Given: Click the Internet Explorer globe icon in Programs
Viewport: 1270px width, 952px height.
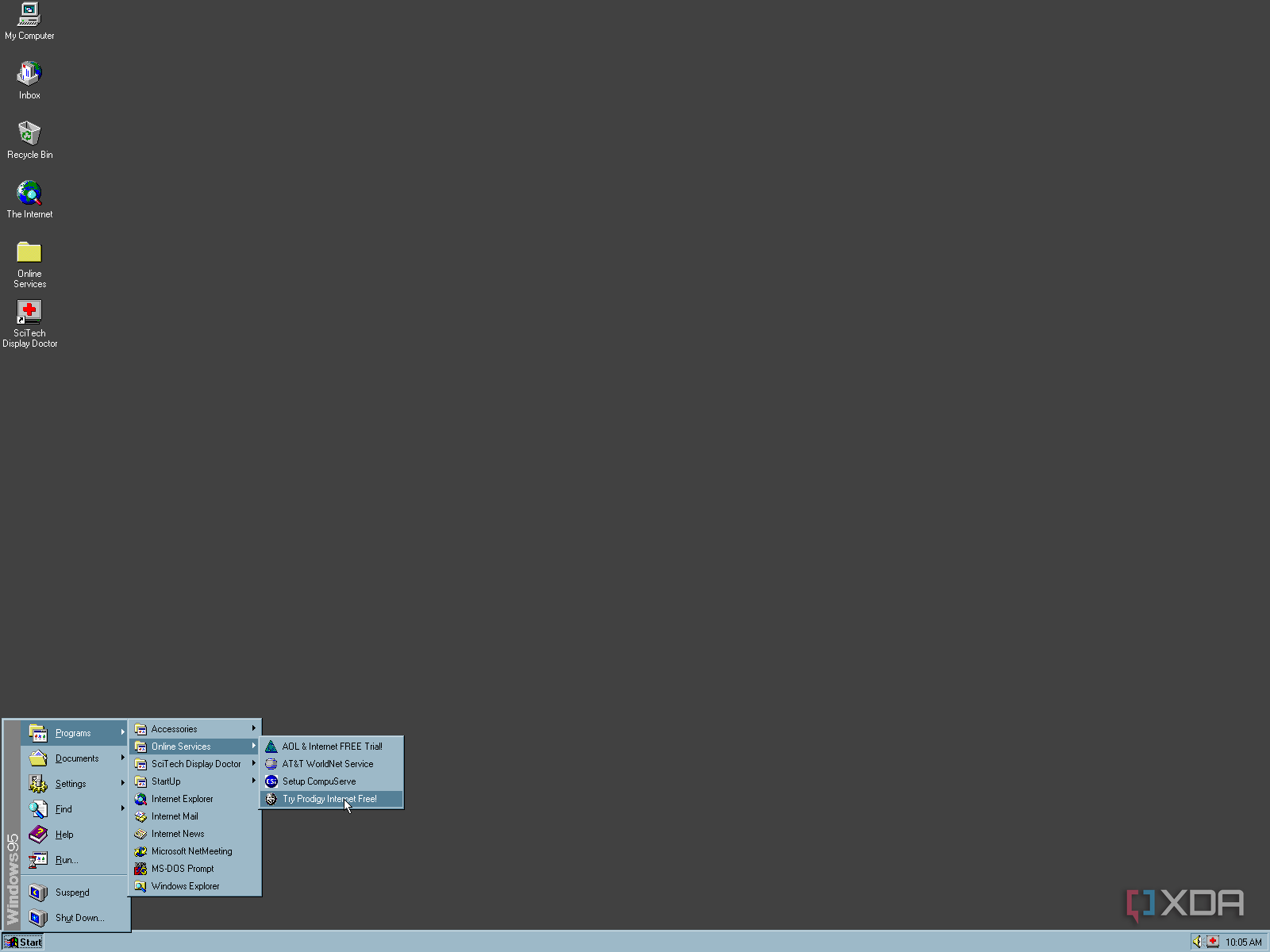Looking at the screenshot, I should (x=140, y=799).
